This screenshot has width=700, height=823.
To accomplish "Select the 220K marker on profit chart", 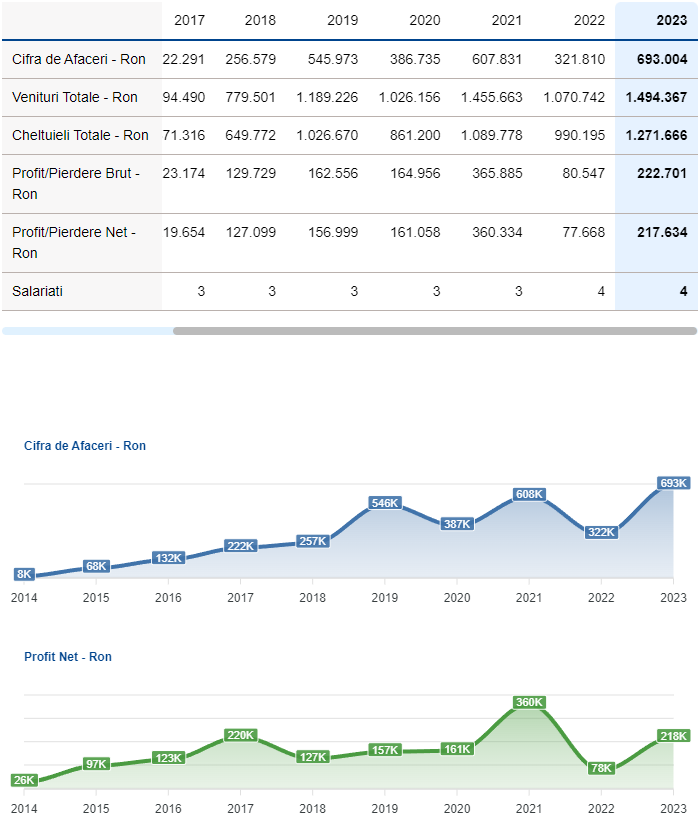I will tap(241, 735).
